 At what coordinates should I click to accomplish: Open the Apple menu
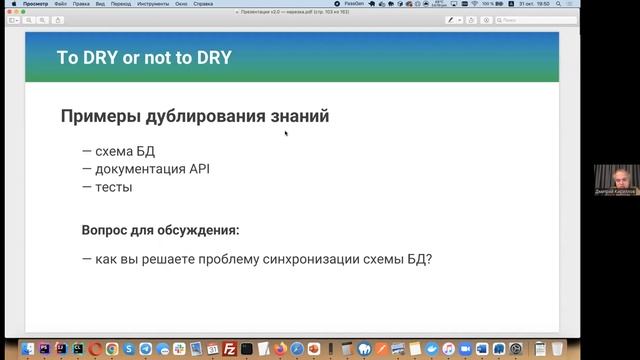13,4
